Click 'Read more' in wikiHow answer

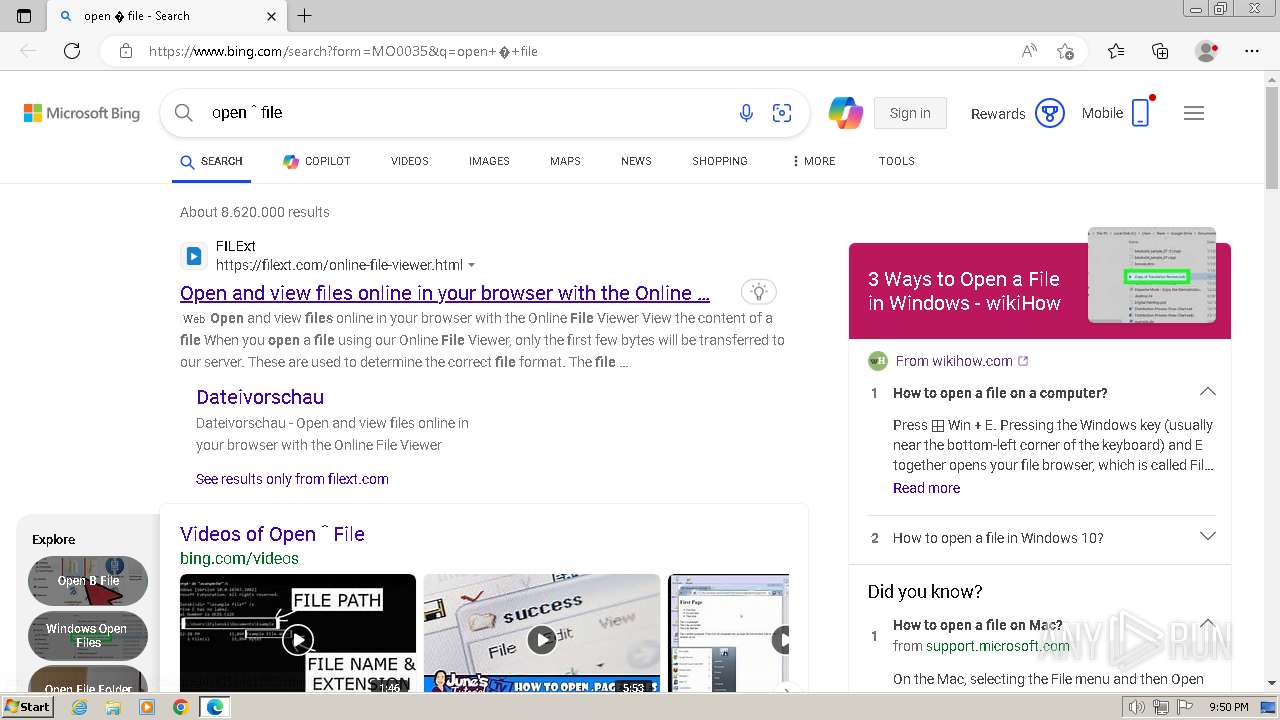(x=926, y=488)
